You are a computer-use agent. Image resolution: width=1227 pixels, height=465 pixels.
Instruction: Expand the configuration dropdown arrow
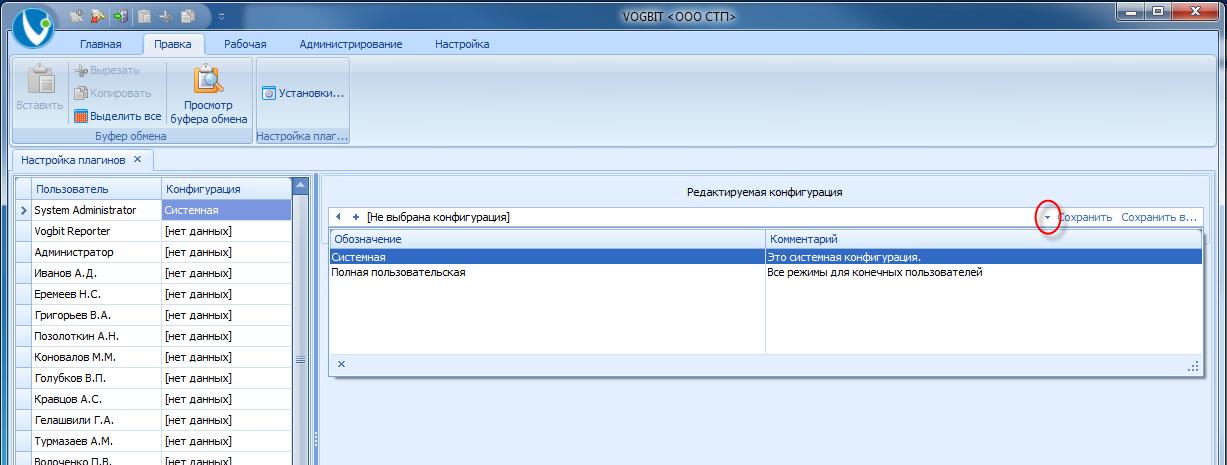point(1047,217)
